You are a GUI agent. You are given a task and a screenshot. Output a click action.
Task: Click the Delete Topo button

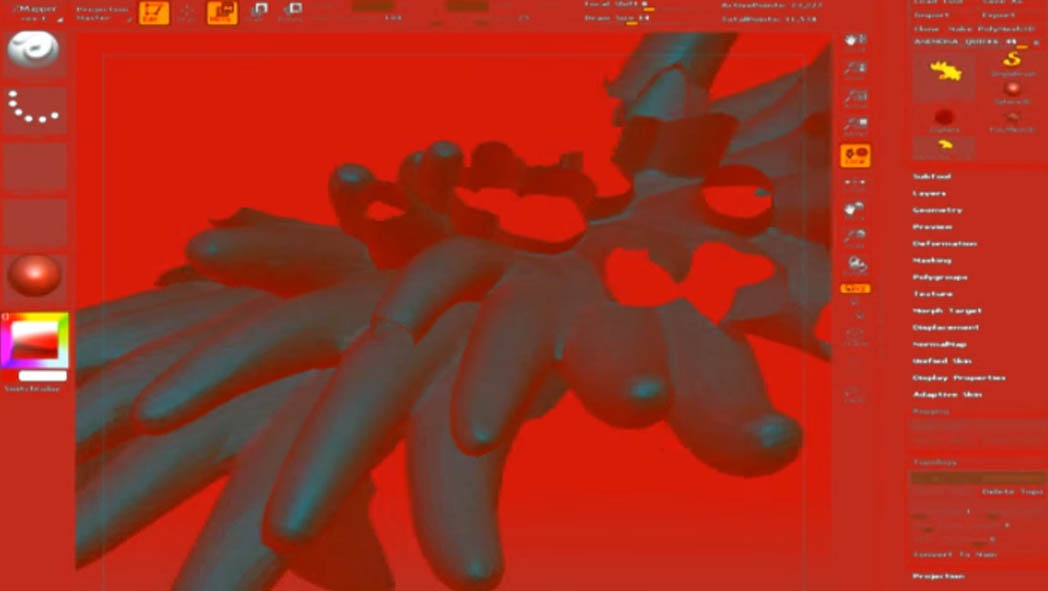point(1012,492)
